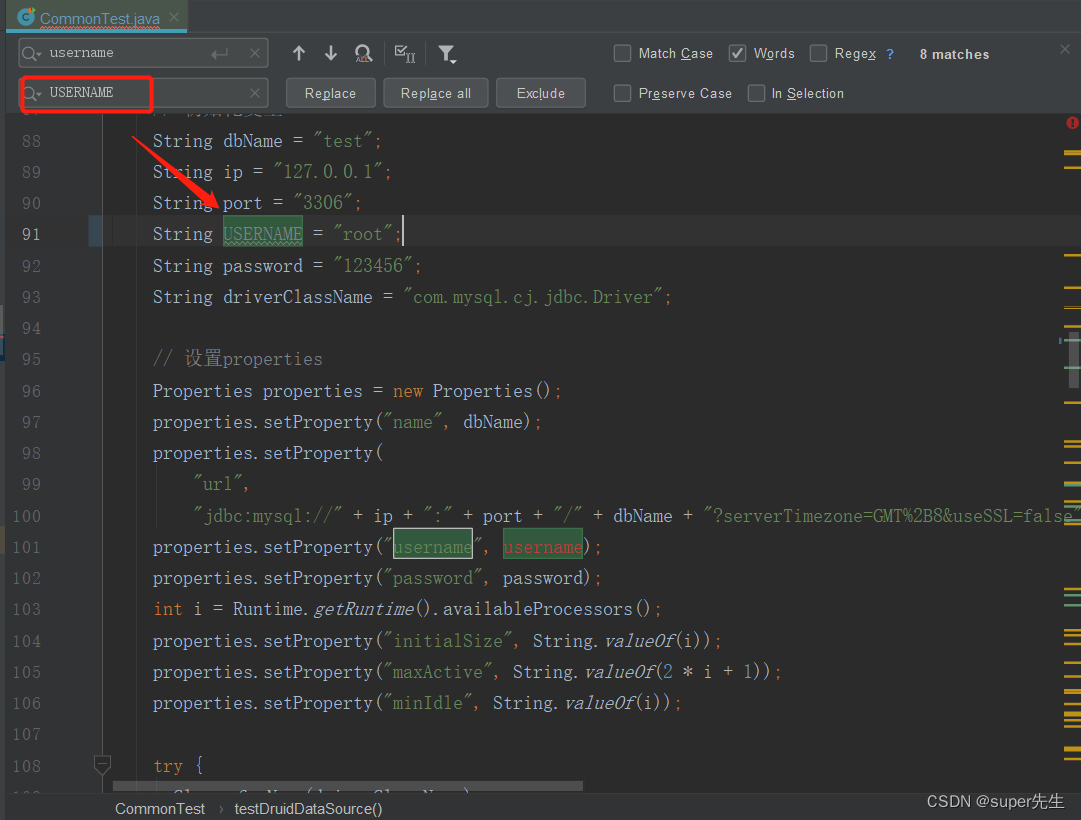Click the Replace button
The width and height of the screenshot is (1081, 820).
click(330, 93)
